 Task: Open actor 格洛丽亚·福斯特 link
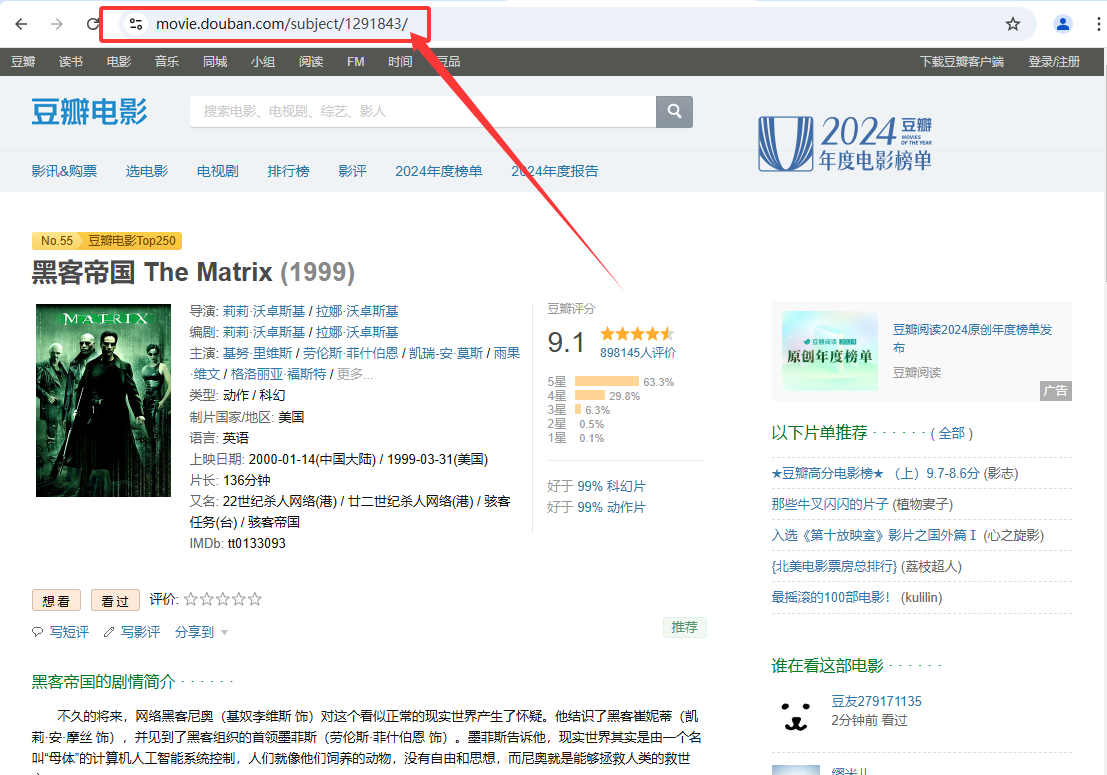click(x=278, y=374)
